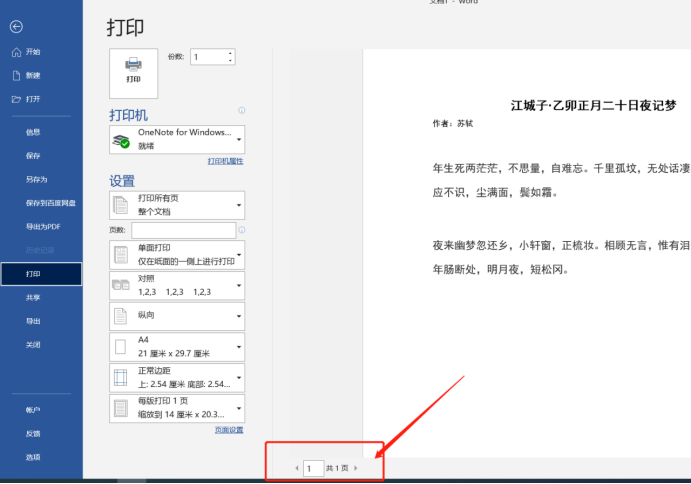This screenshot has height=484, width=691.
Task: Decrease copies with the down spinner
Action: pyautogui.click(x=230, y=61)
